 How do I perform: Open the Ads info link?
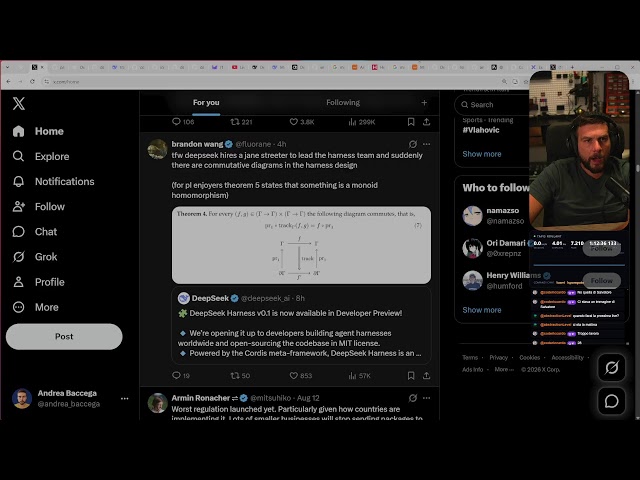pyautogui.click(x=473, y=369)
